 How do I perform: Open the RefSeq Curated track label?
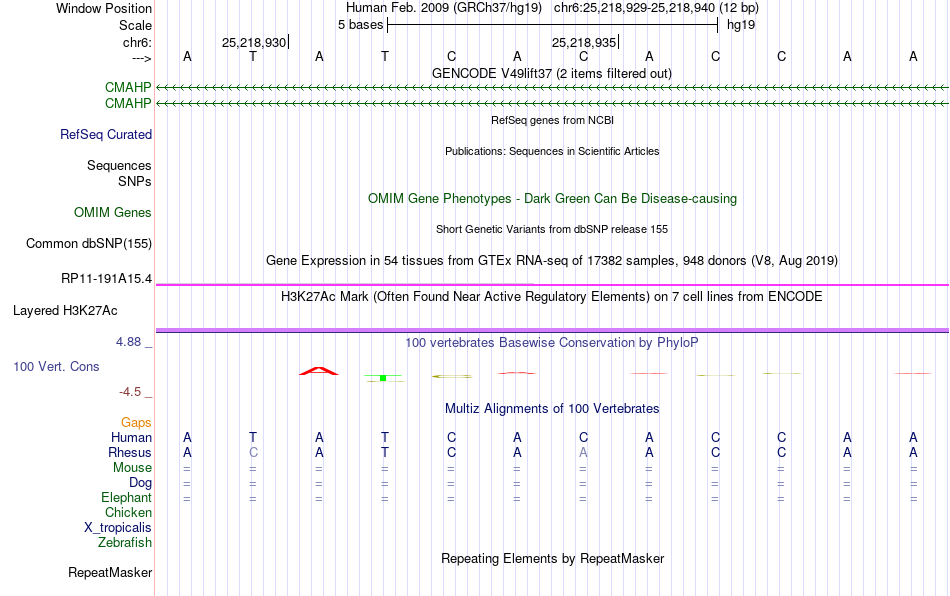pos(106,134)
